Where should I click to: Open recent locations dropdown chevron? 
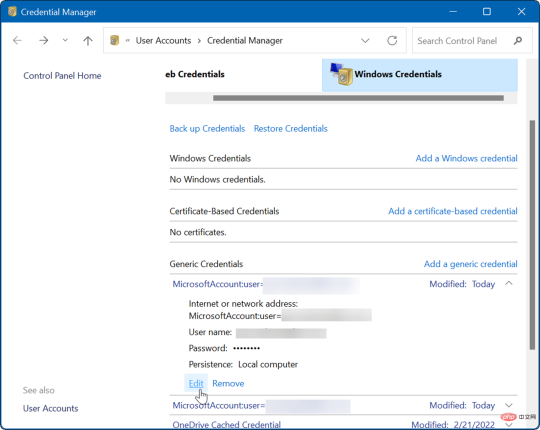point(65,40)
